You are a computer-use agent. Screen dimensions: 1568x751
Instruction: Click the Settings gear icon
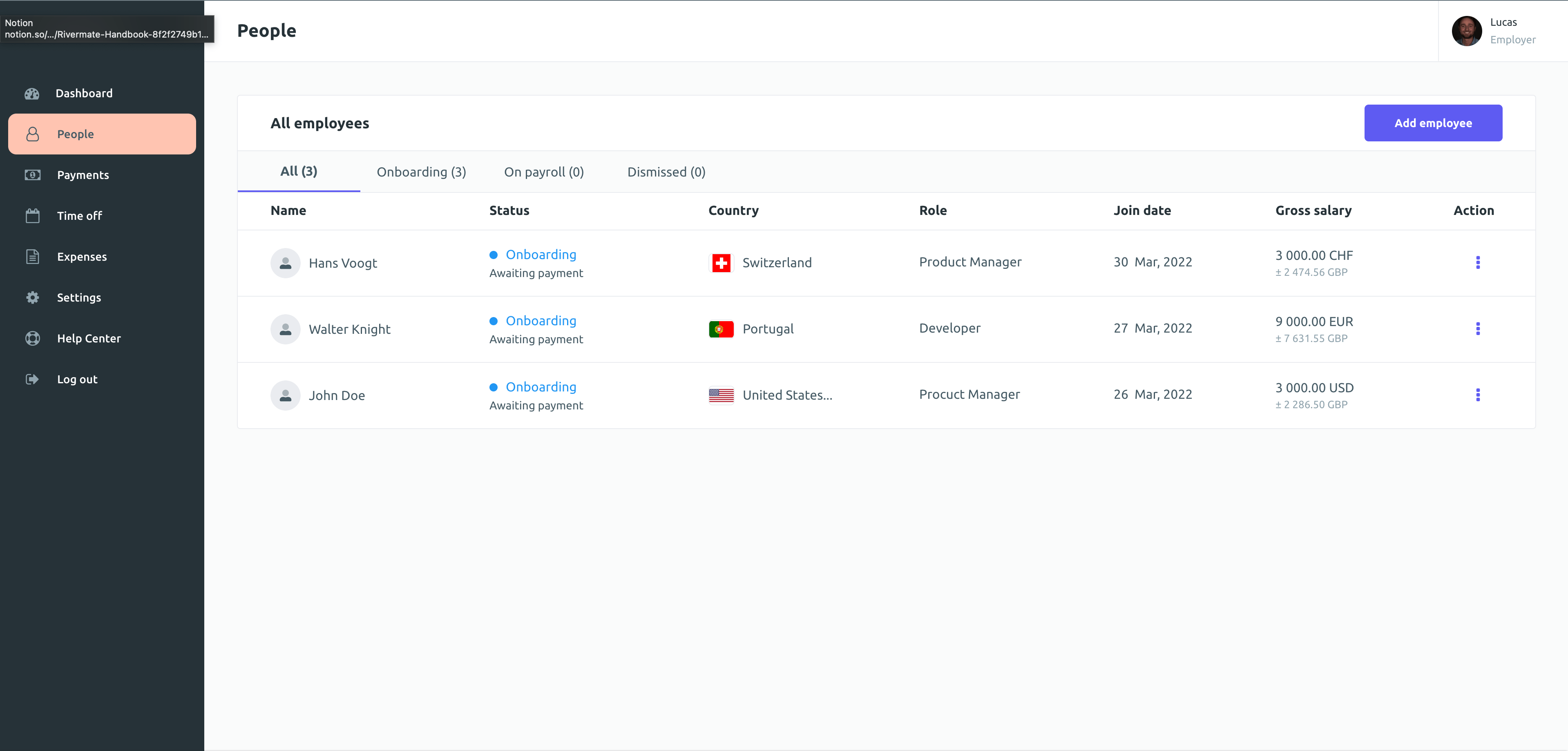[32, 297]
